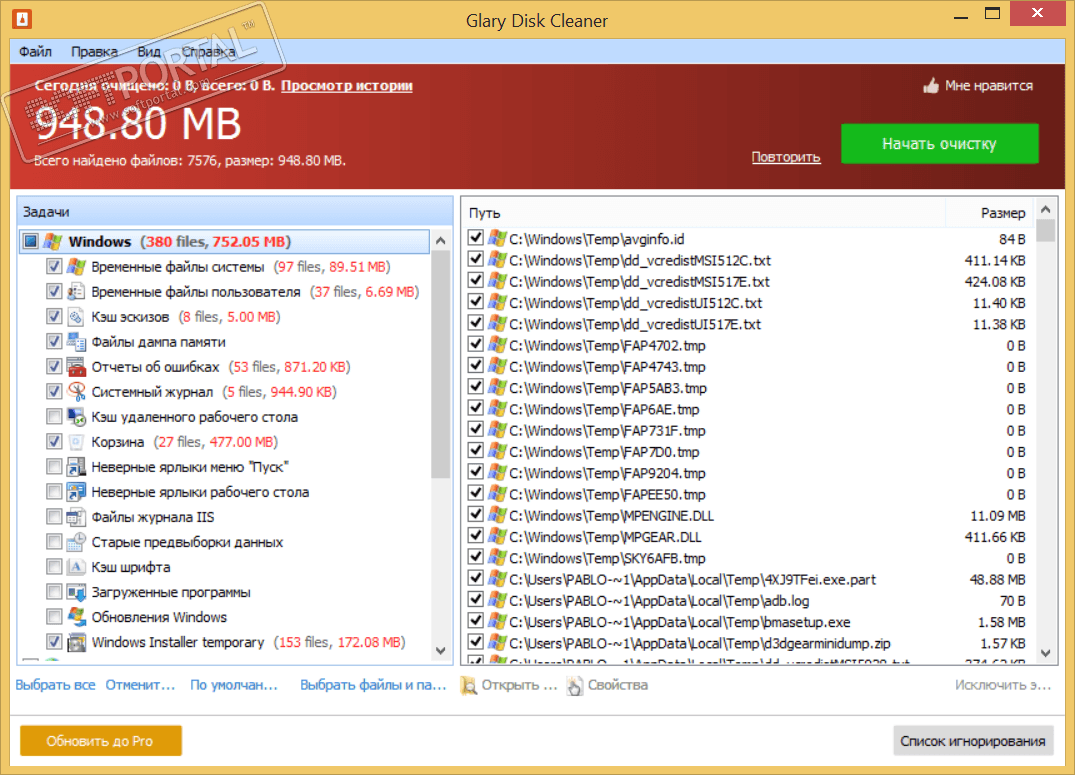
Task: Click the Повторить link
Action: [x=786, y=157]
